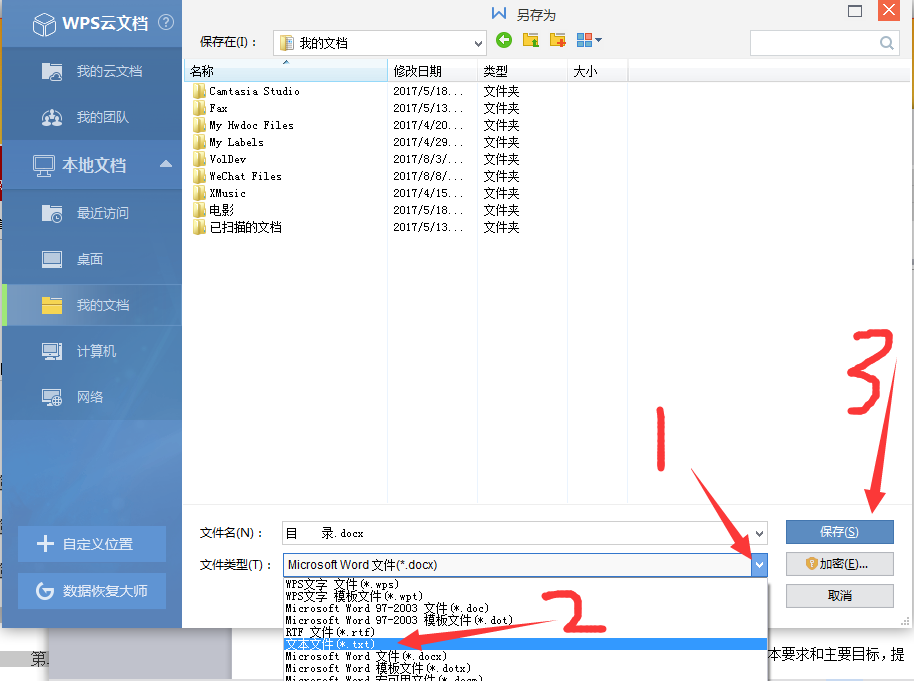Click the 加密(E)... button
The width and height of the screenshot is (914, 681).
click(839, 564)
